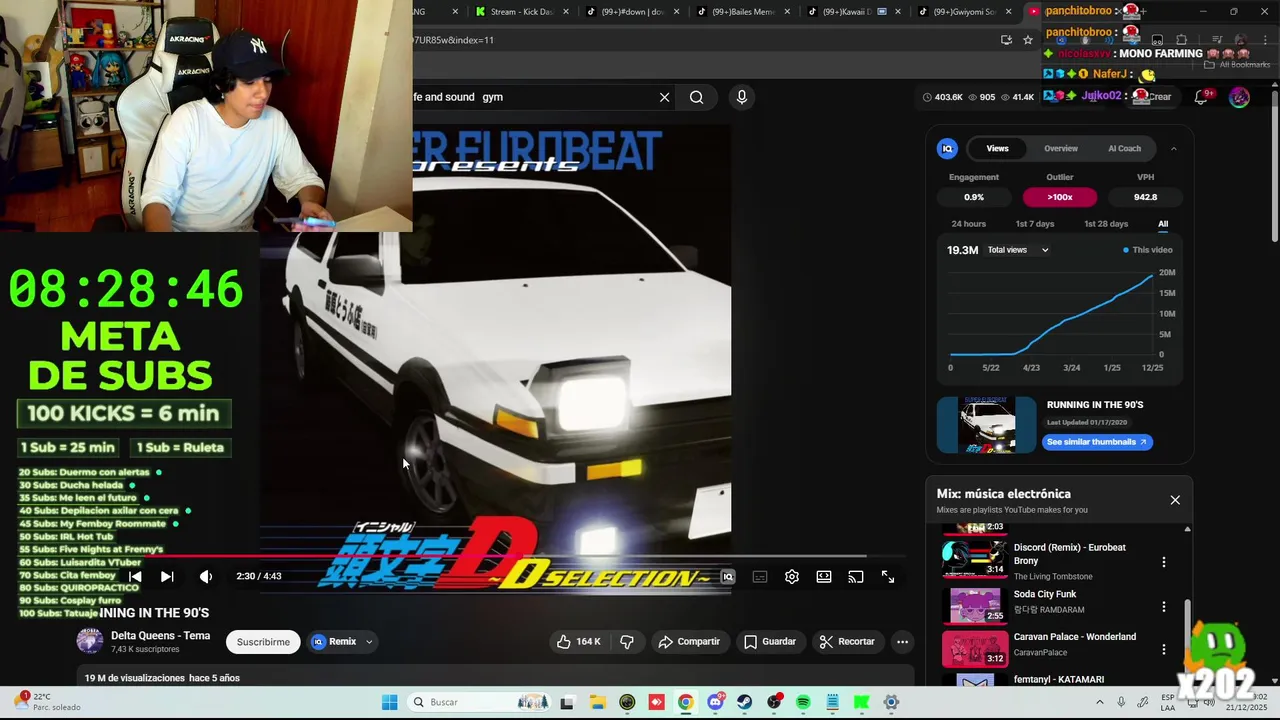1280x720 pixels.
Task: Open the Windows Start menu
Action: click(389, 702)
